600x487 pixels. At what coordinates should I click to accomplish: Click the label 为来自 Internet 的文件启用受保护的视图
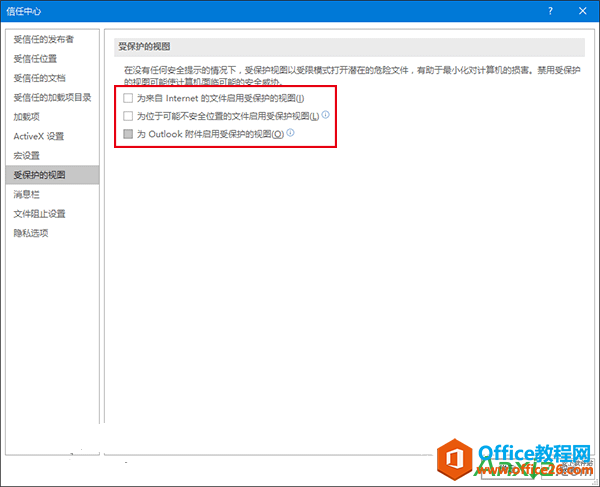[220, 98]
